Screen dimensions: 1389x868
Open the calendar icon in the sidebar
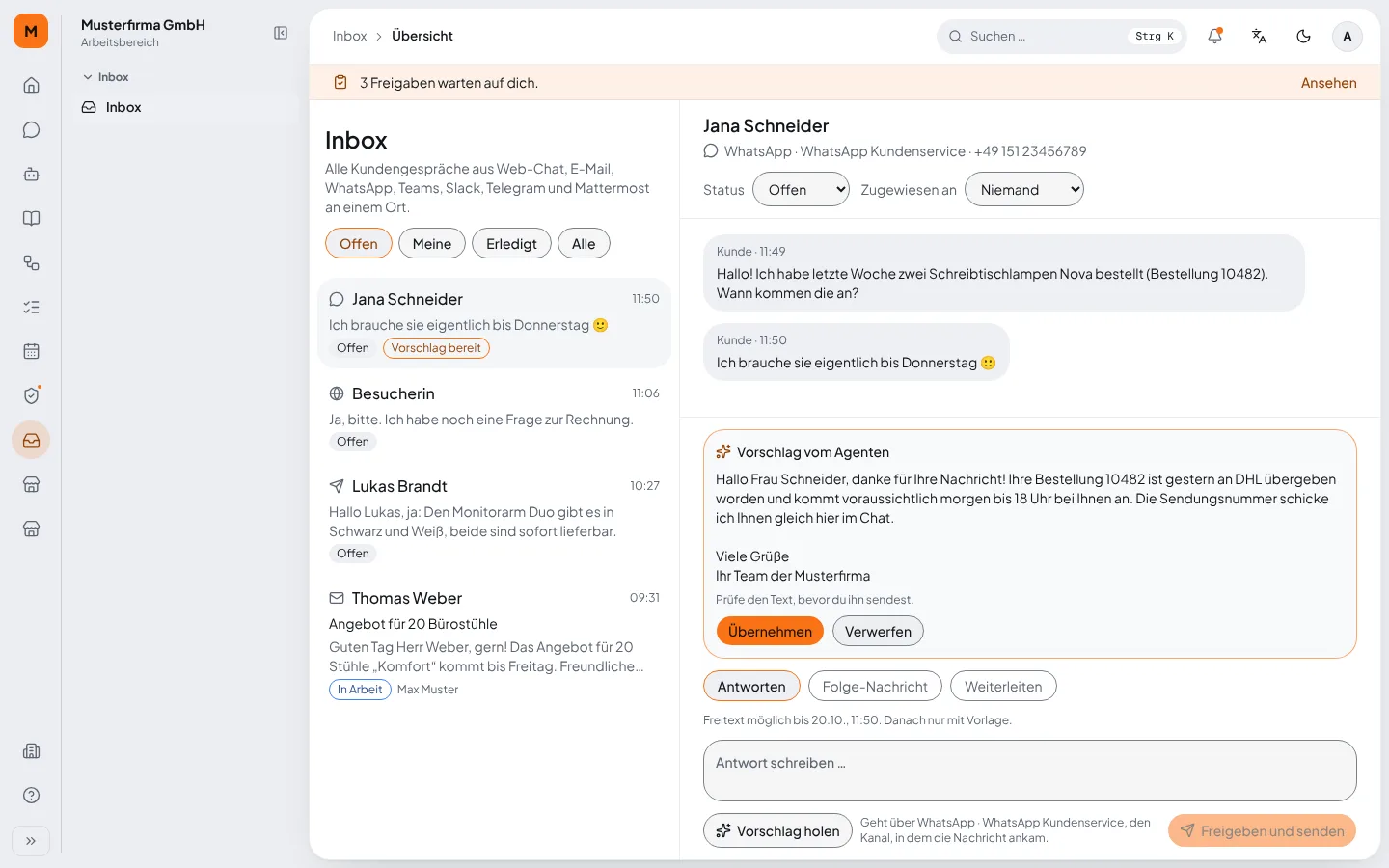(x=31, y=351)
